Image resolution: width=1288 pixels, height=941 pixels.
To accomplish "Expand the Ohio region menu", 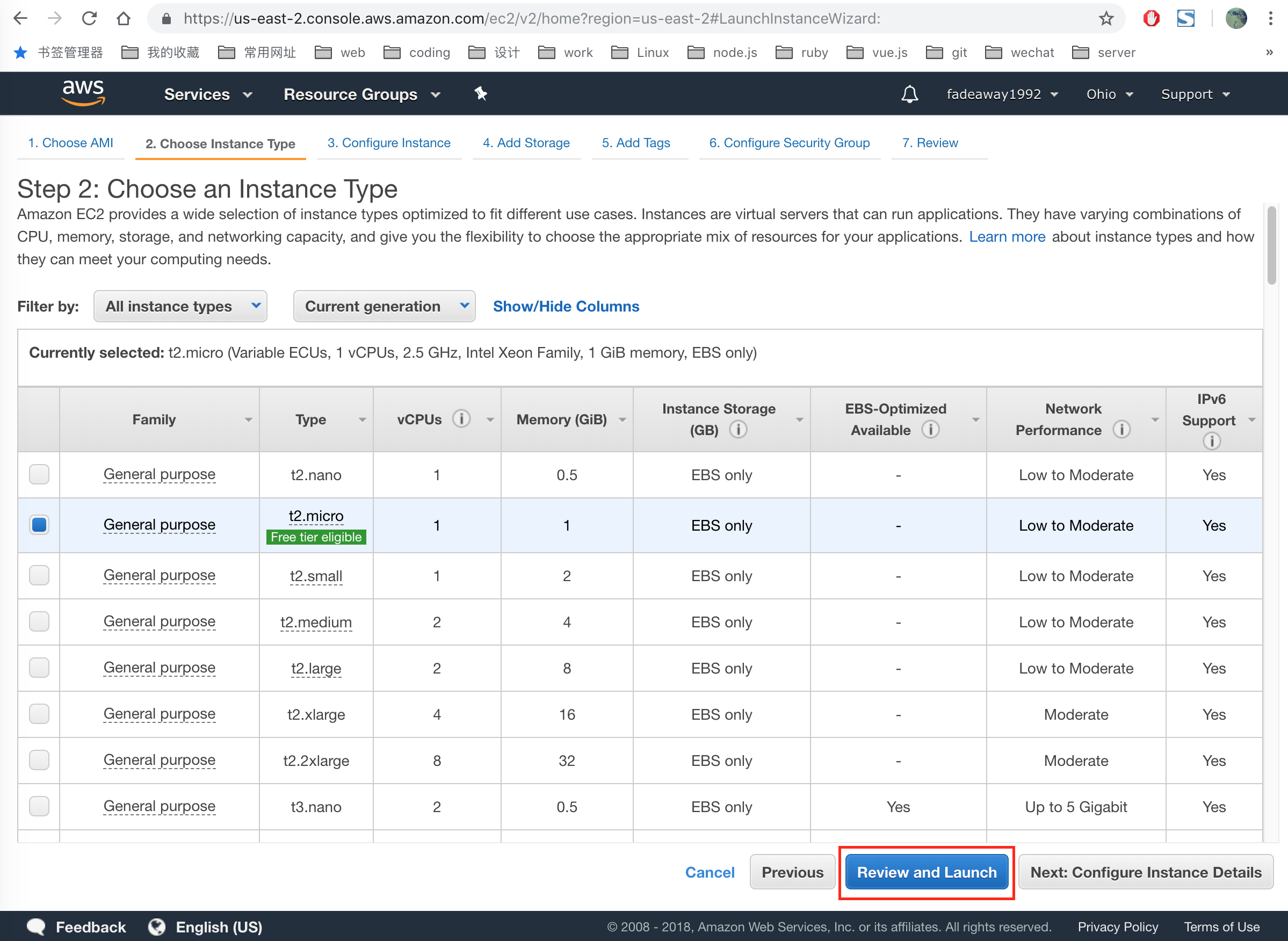I will tap(1109, 94).
